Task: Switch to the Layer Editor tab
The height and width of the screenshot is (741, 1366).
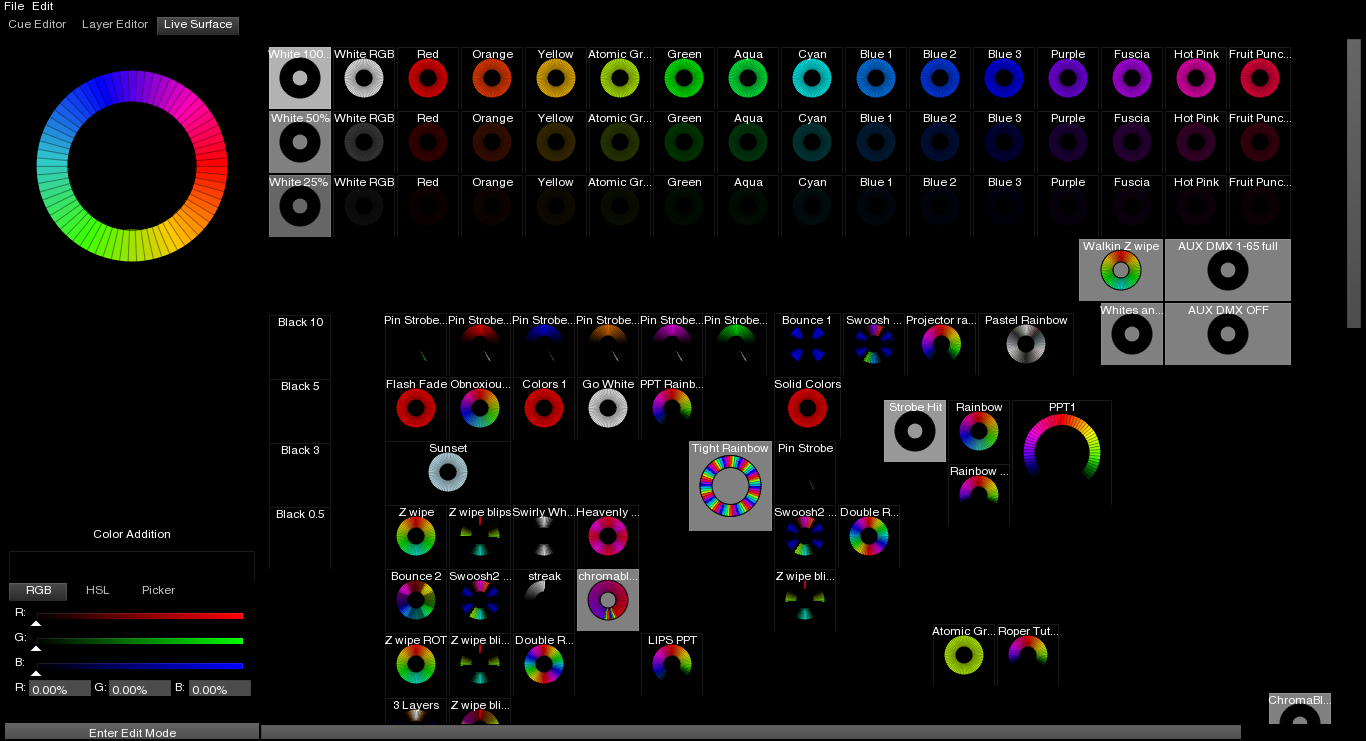Action: click(x=115, y=24)
